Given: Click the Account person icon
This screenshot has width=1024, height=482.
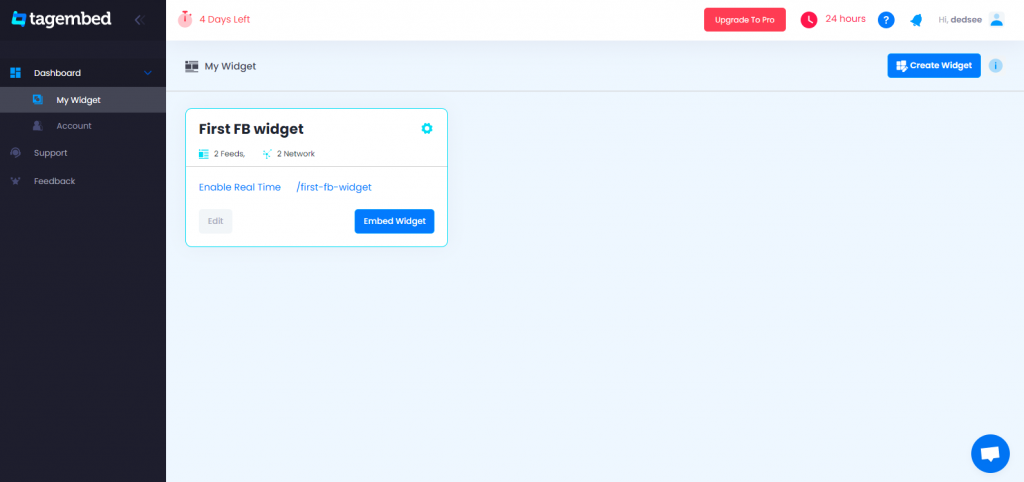Looking at the screenshot, I should (x=38, y=125).
